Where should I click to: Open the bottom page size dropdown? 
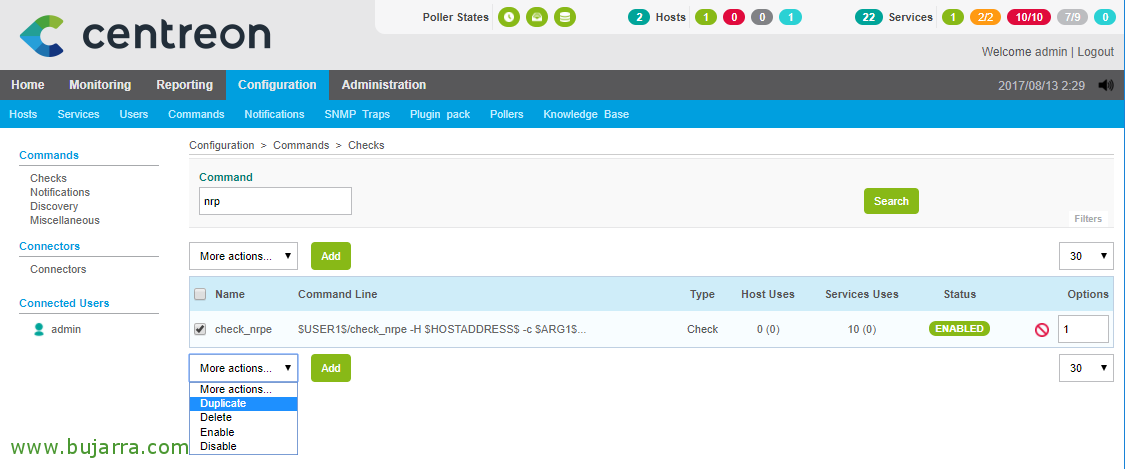point(1086,368)
